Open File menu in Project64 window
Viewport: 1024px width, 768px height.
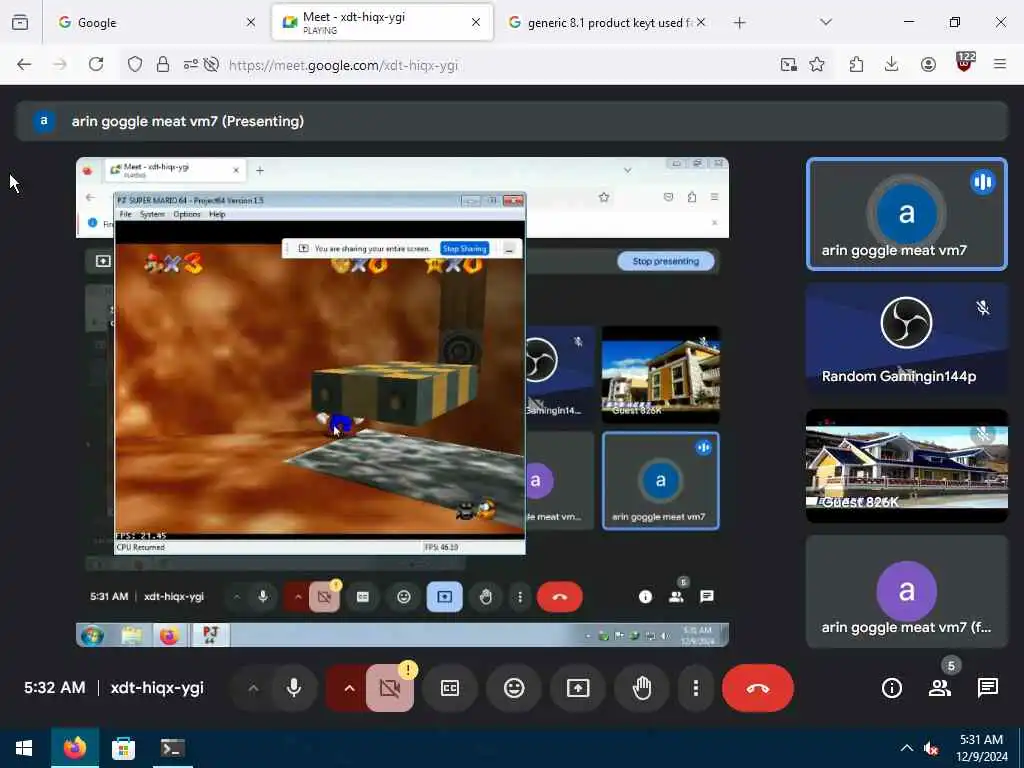[125, 214]
